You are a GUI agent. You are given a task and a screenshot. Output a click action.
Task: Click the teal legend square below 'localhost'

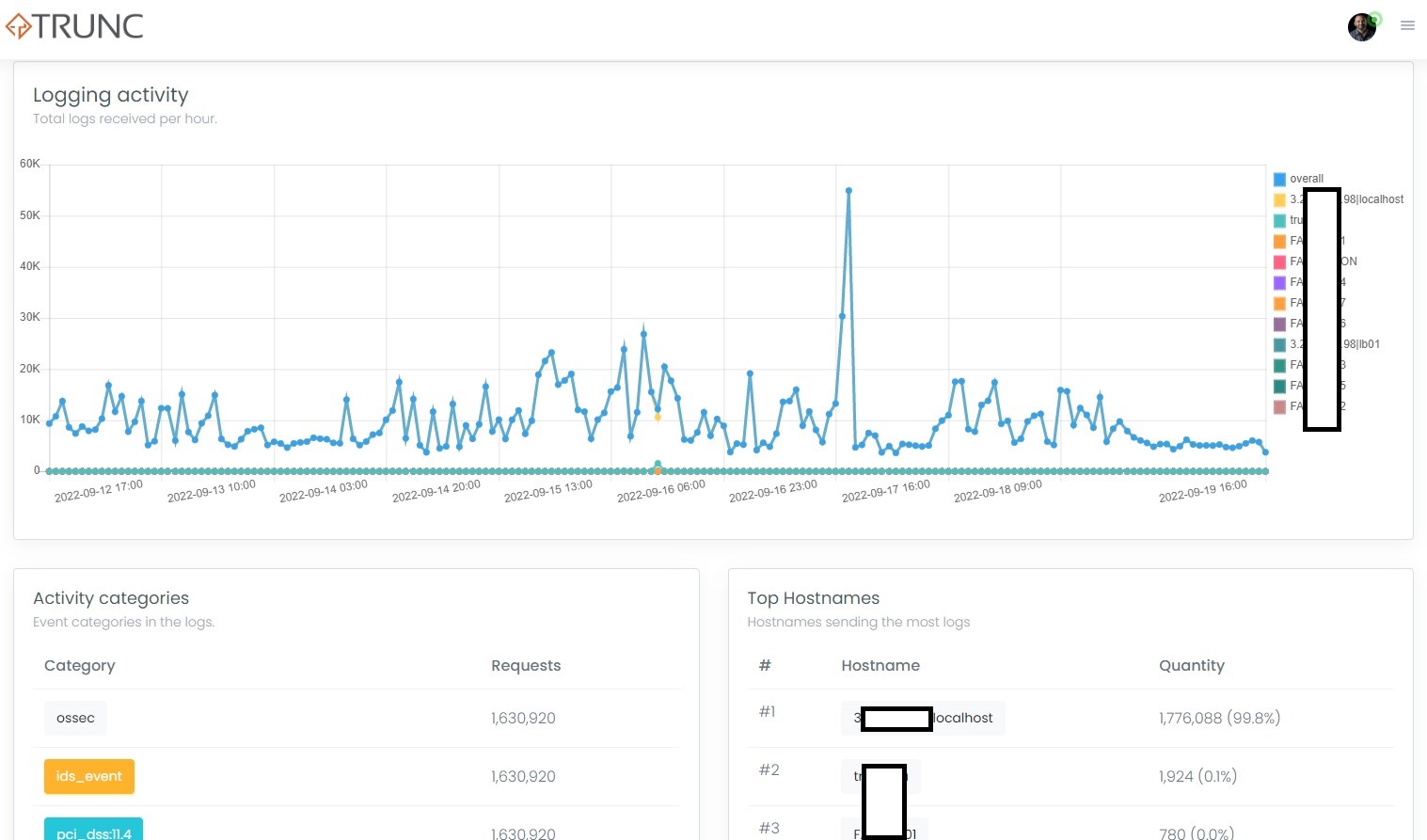click(1279, 220)
